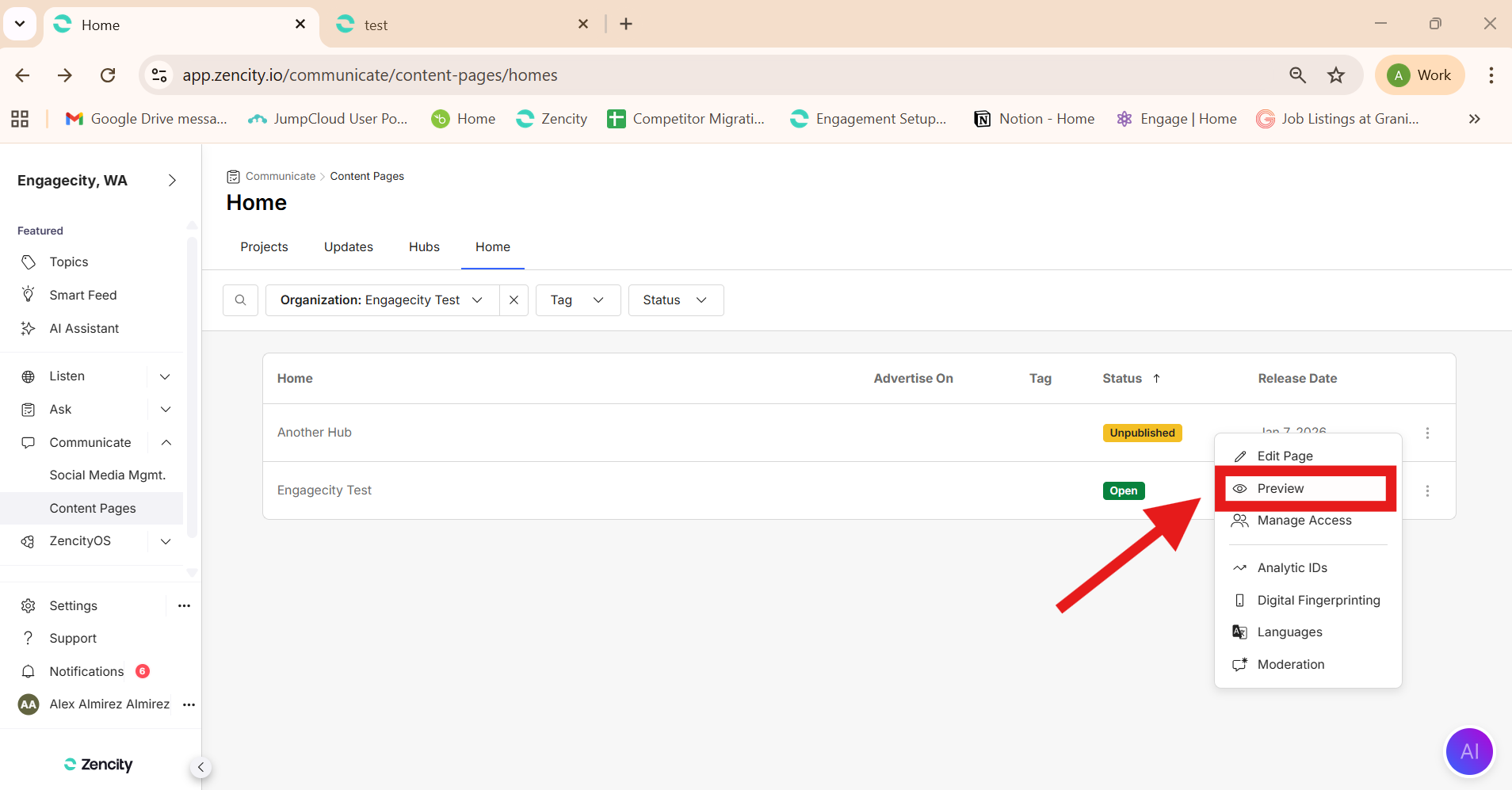
Task: Open the Tag filter dropdown
Action: click(x=578, y=300)
